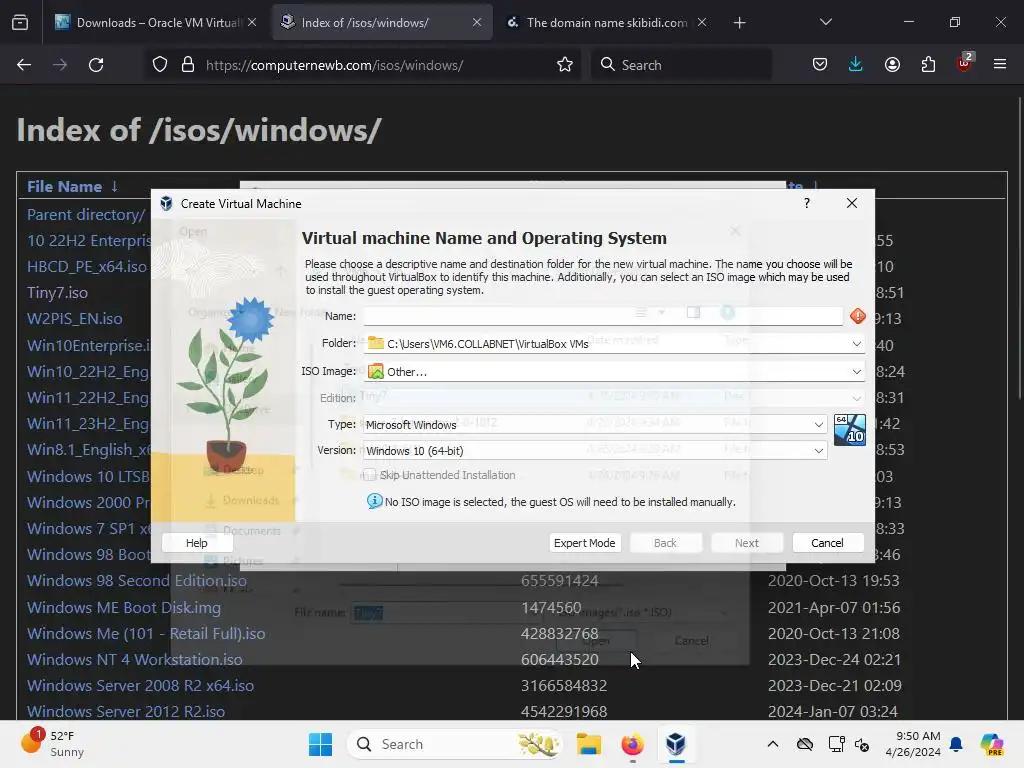Close the Downloads VirtualBox tab
The image size is (1024, 768).
pyautogui.click(x=252, y=22)
